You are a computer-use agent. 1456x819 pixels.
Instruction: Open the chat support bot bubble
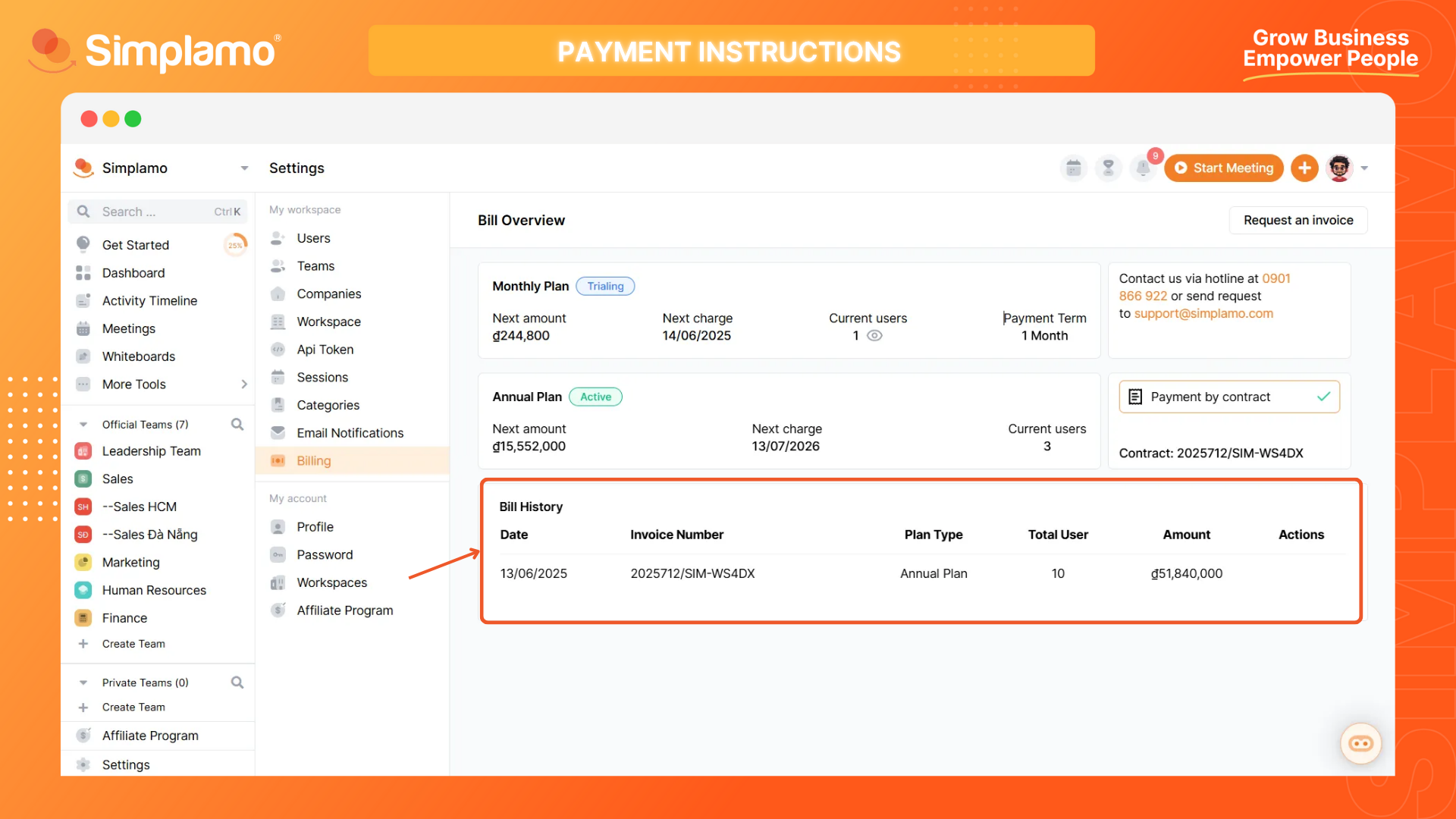pyautogui.click(x=1360, y=743)
